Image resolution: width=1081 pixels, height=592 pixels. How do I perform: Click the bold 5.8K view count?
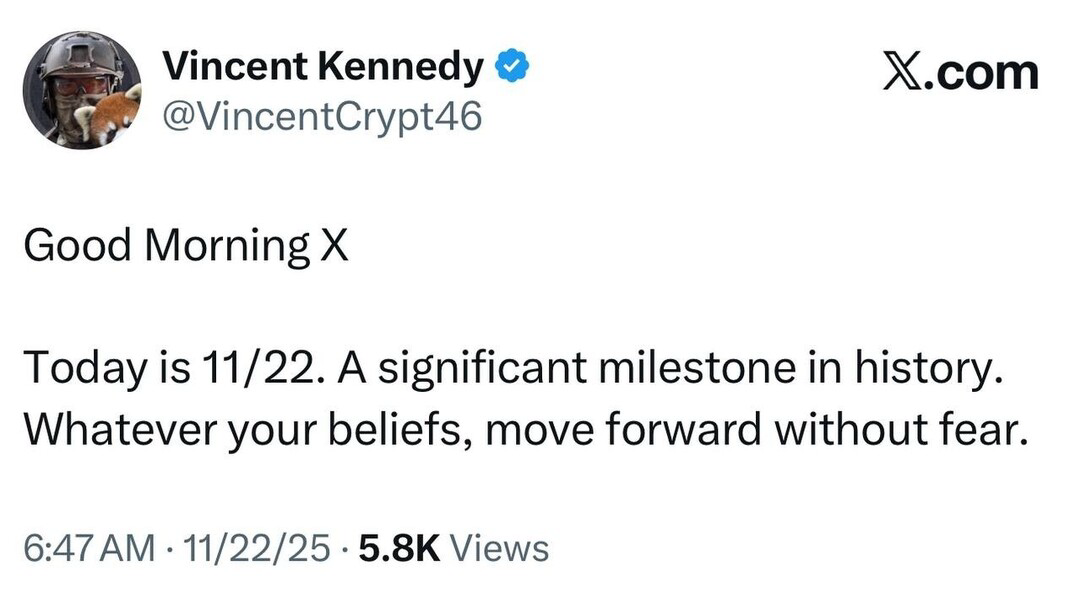(x=398, y=548)
